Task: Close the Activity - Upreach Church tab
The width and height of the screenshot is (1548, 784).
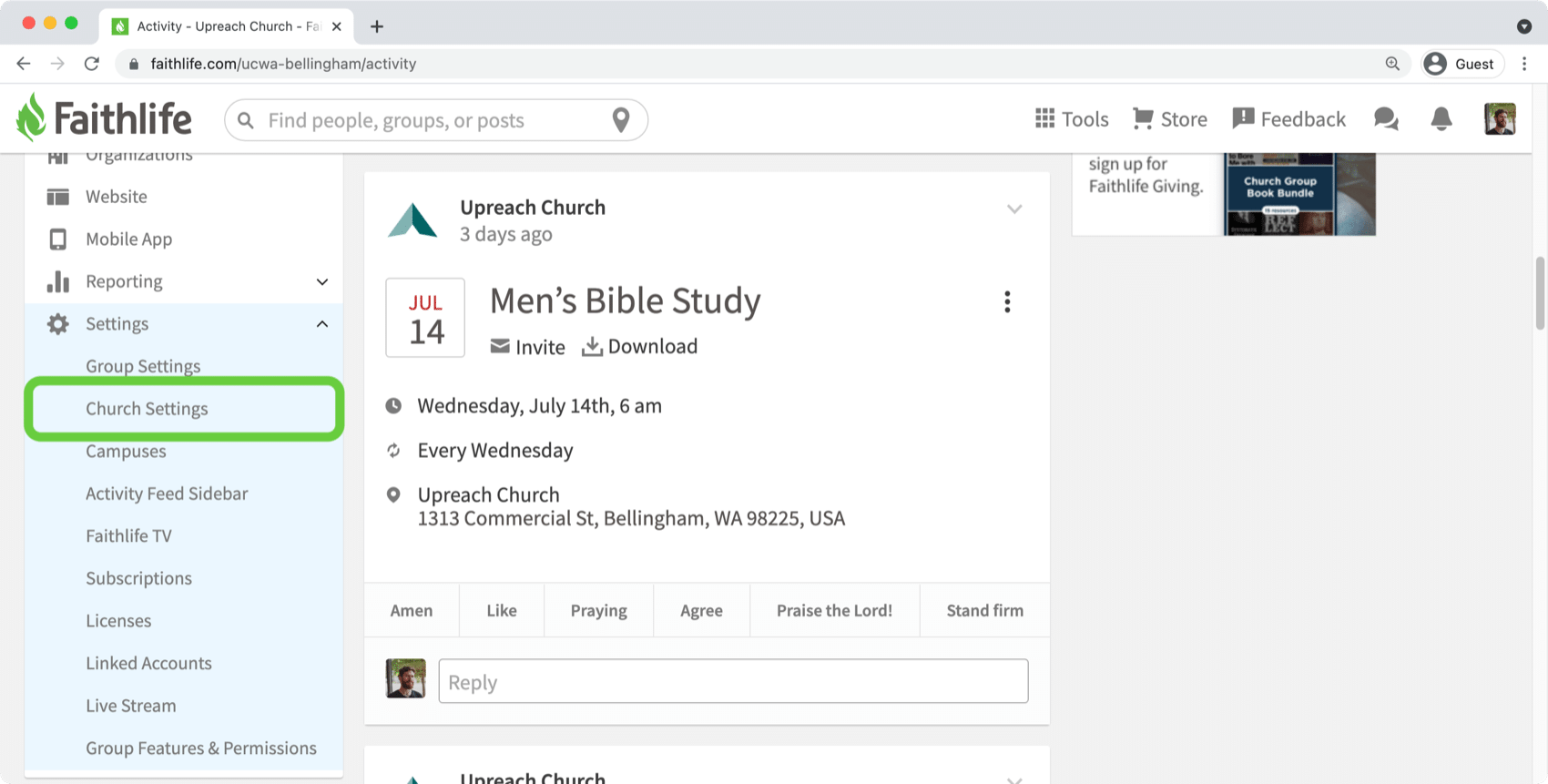Action: coord(337,26)
